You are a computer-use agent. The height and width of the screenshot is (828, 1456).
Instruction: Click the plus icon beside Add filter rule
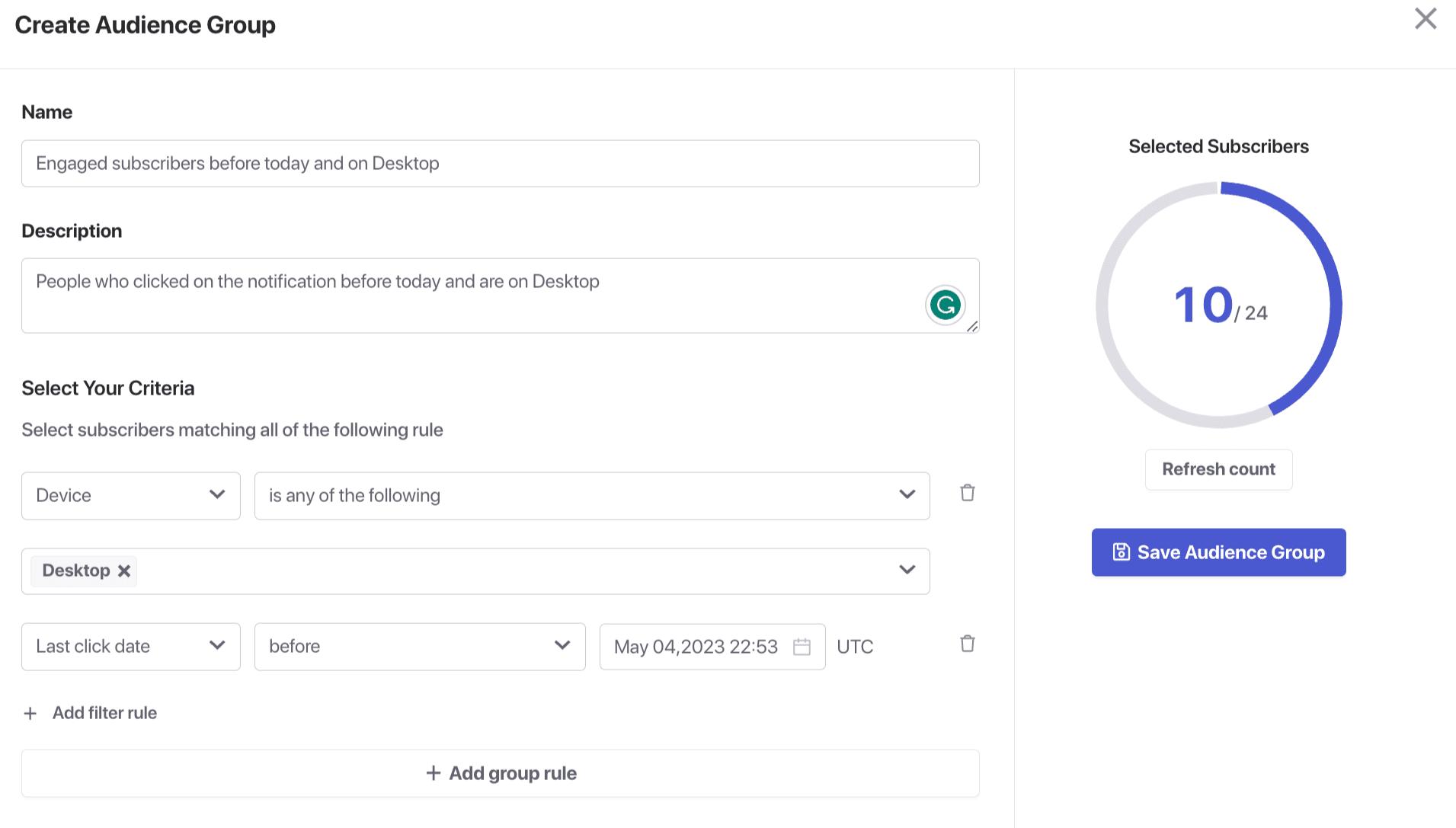(30, 714)
